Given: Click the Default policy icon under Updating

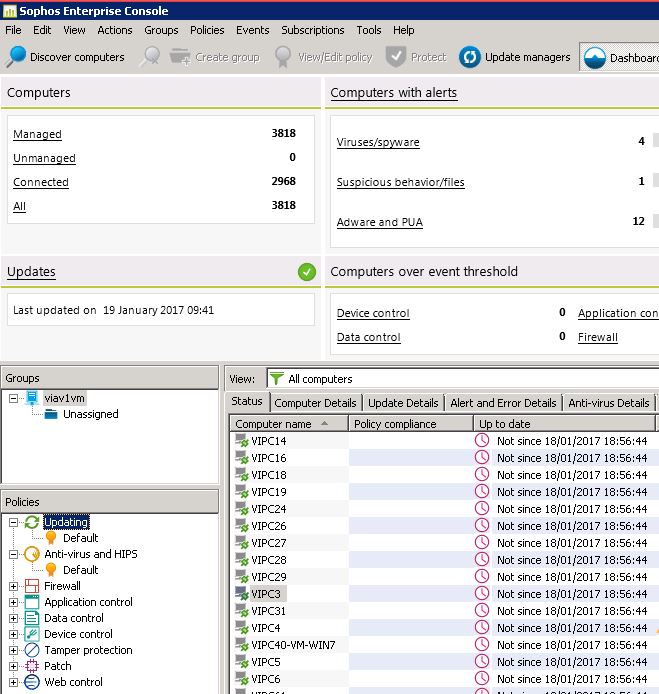Looking at the screenshot, I should tap(51, 538).
